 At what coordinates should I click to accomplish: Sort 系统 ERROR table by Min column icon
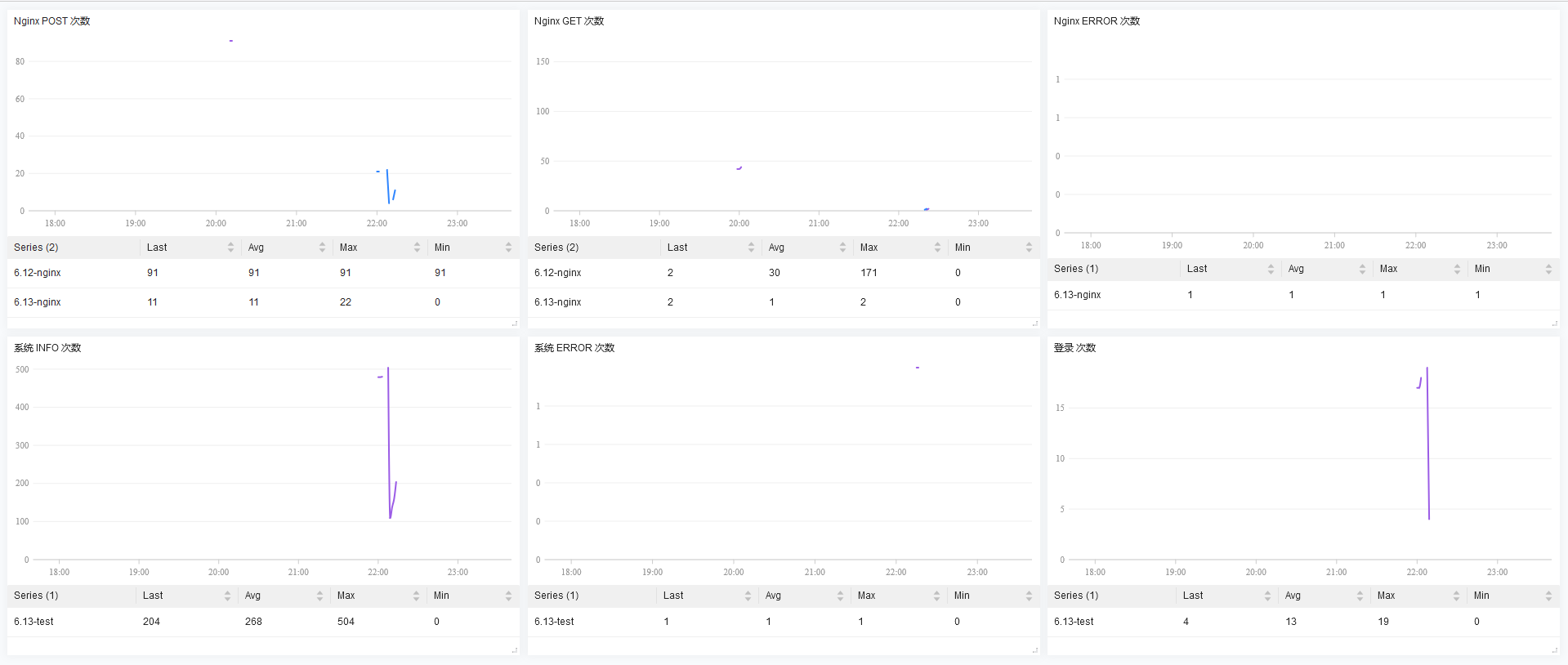tap(1029, 596)
